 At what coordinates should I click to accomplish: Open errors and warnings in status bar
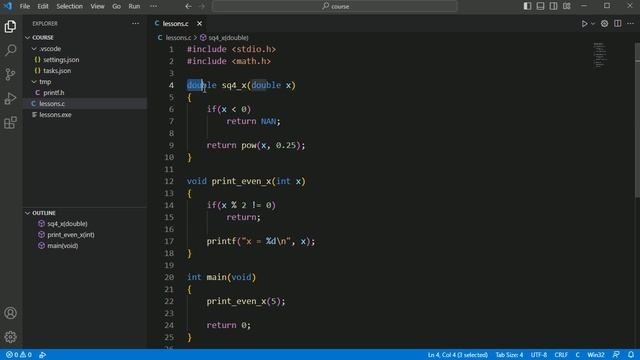click(19, 355)
